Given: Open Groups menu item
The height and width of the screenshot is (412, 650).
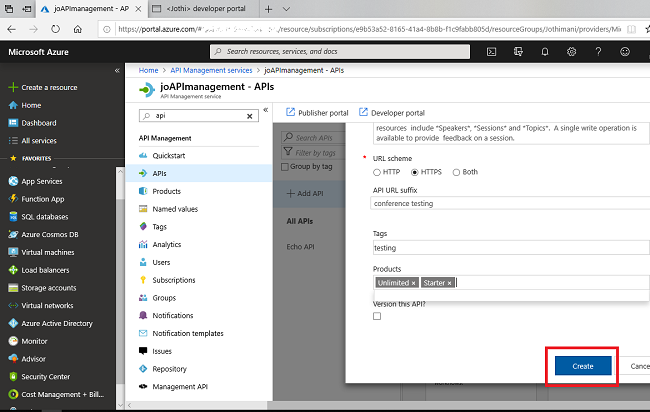Looking at the screenshot, I should point(199,298).
